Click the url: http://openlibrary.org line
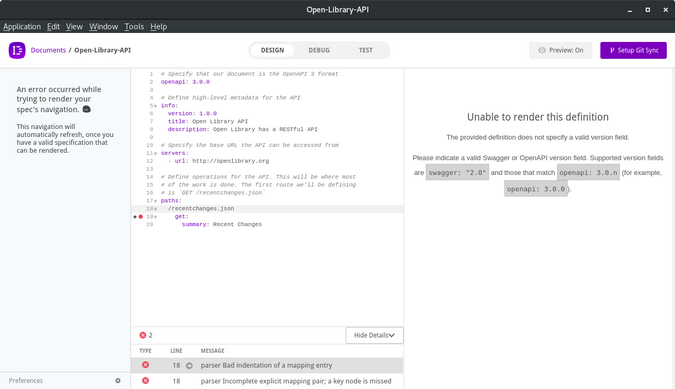Viewport: 675px width, 389px height. pos(218,161)
